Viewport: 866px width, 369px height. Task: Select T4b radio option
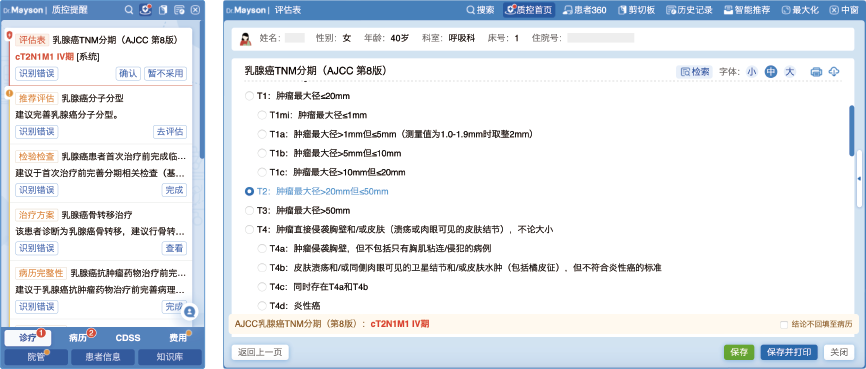(262, 267)
